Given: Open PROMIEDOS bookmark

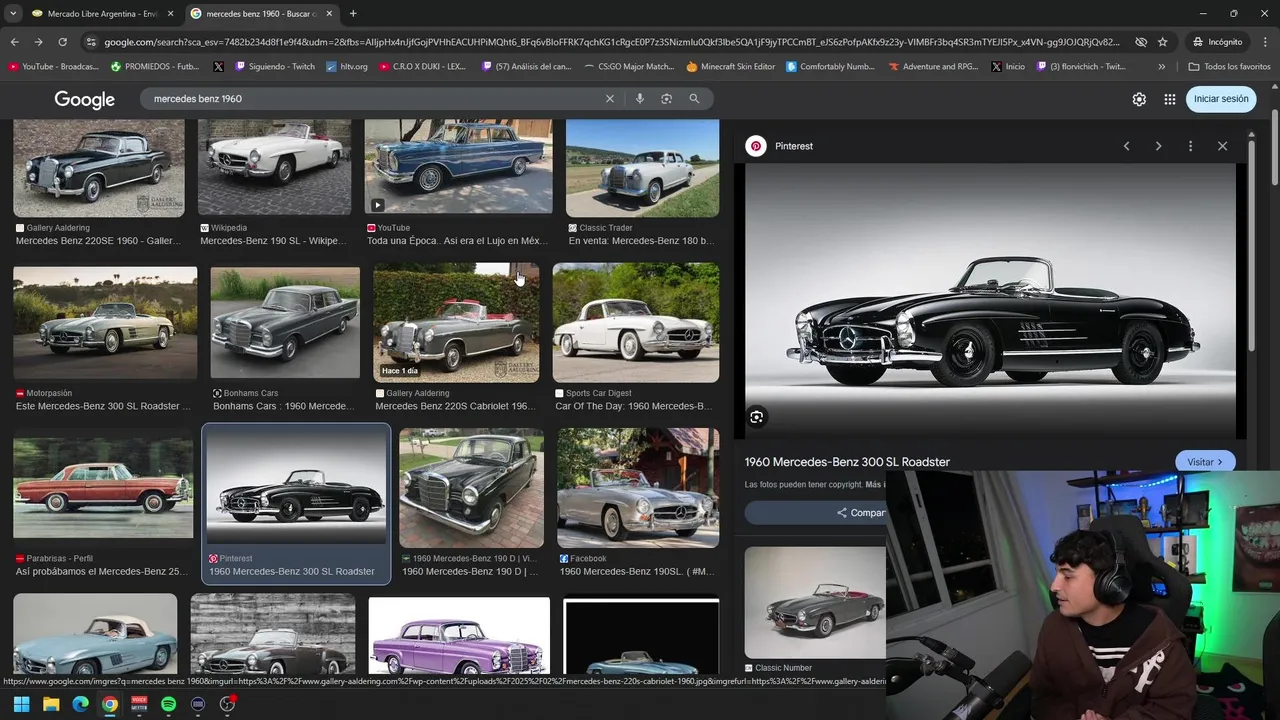Looking at the screenshot, I should 155,67.
